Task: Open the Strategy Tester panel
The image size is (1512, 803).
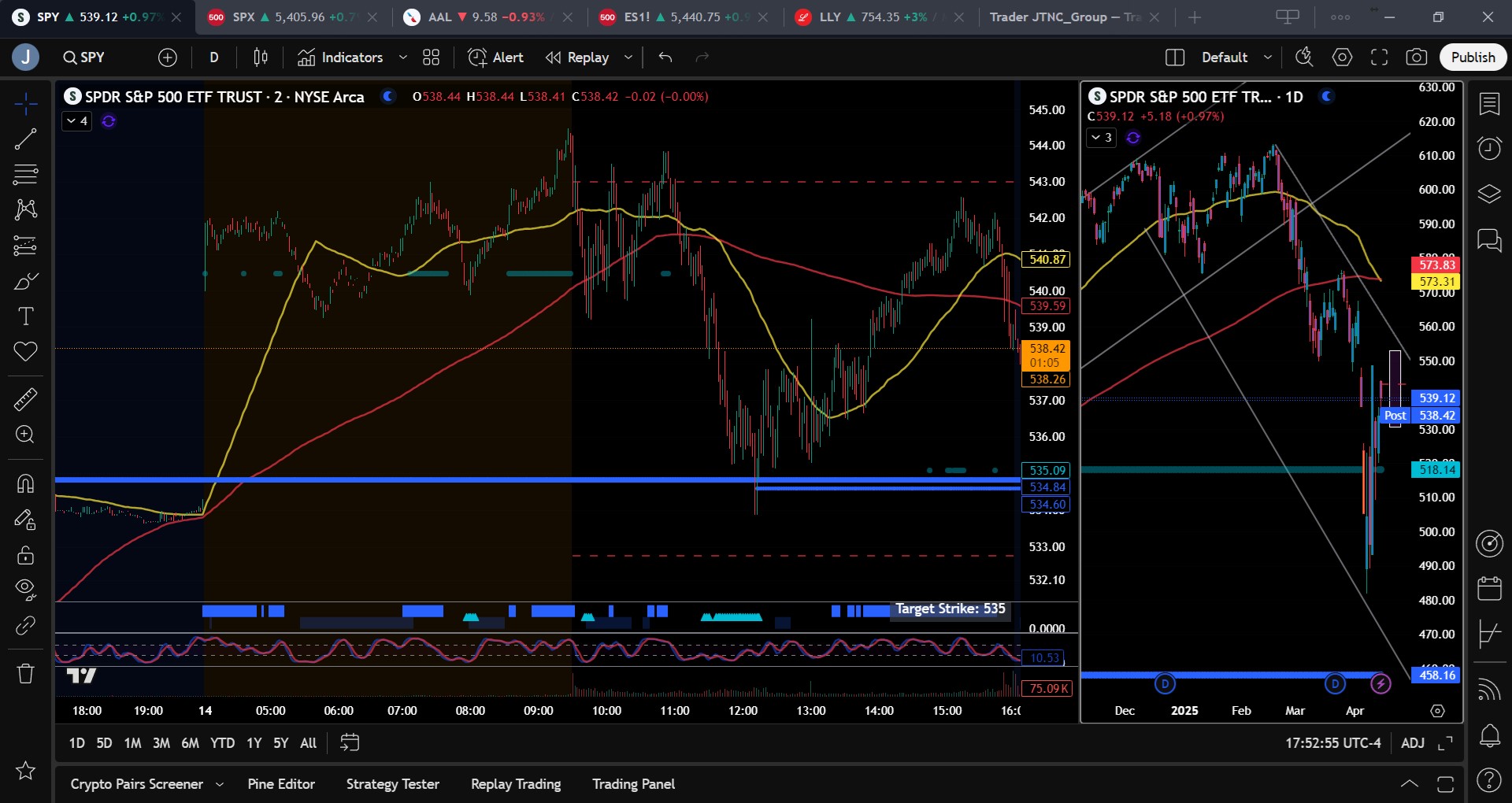Action: click(x=393, y=784)
